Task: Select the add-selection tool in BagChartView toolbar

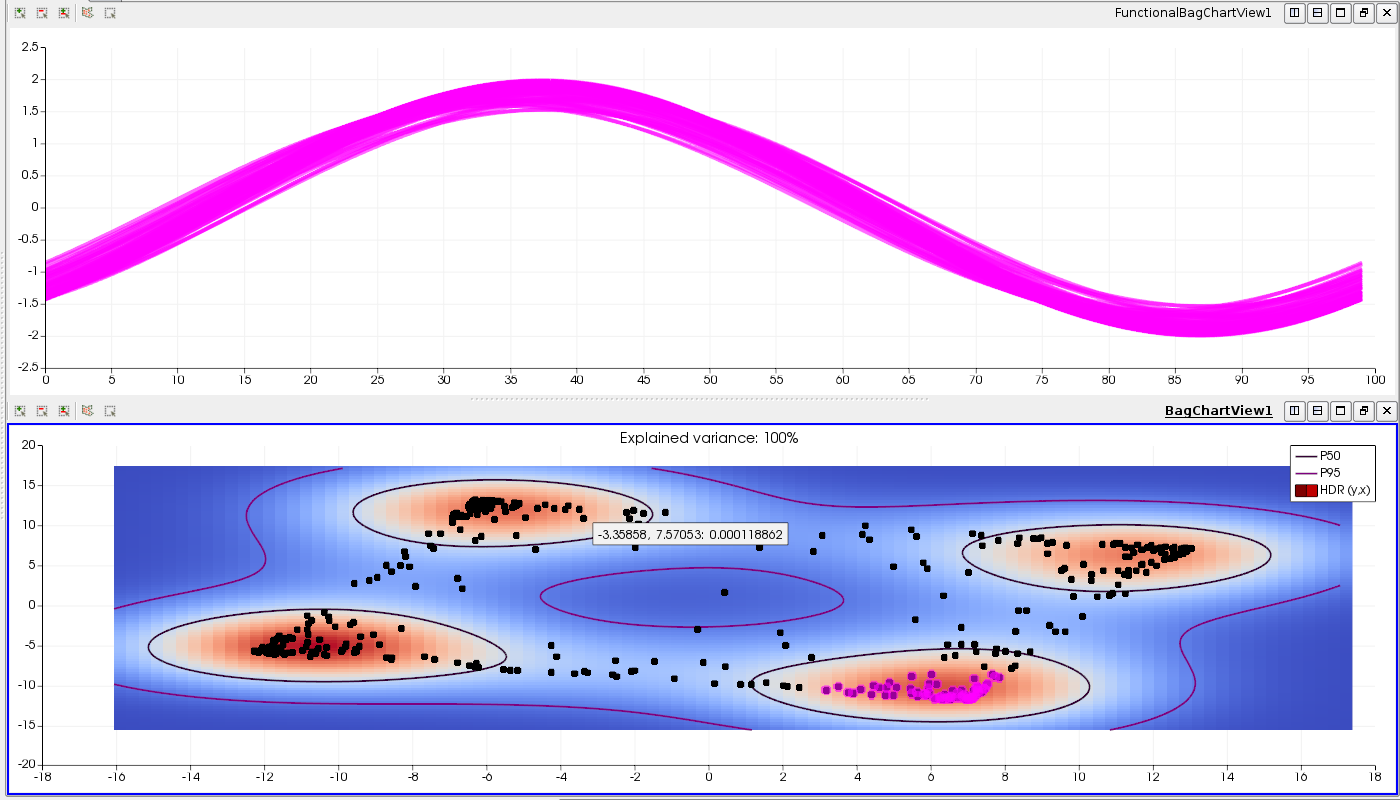Action: click(18, 410)
